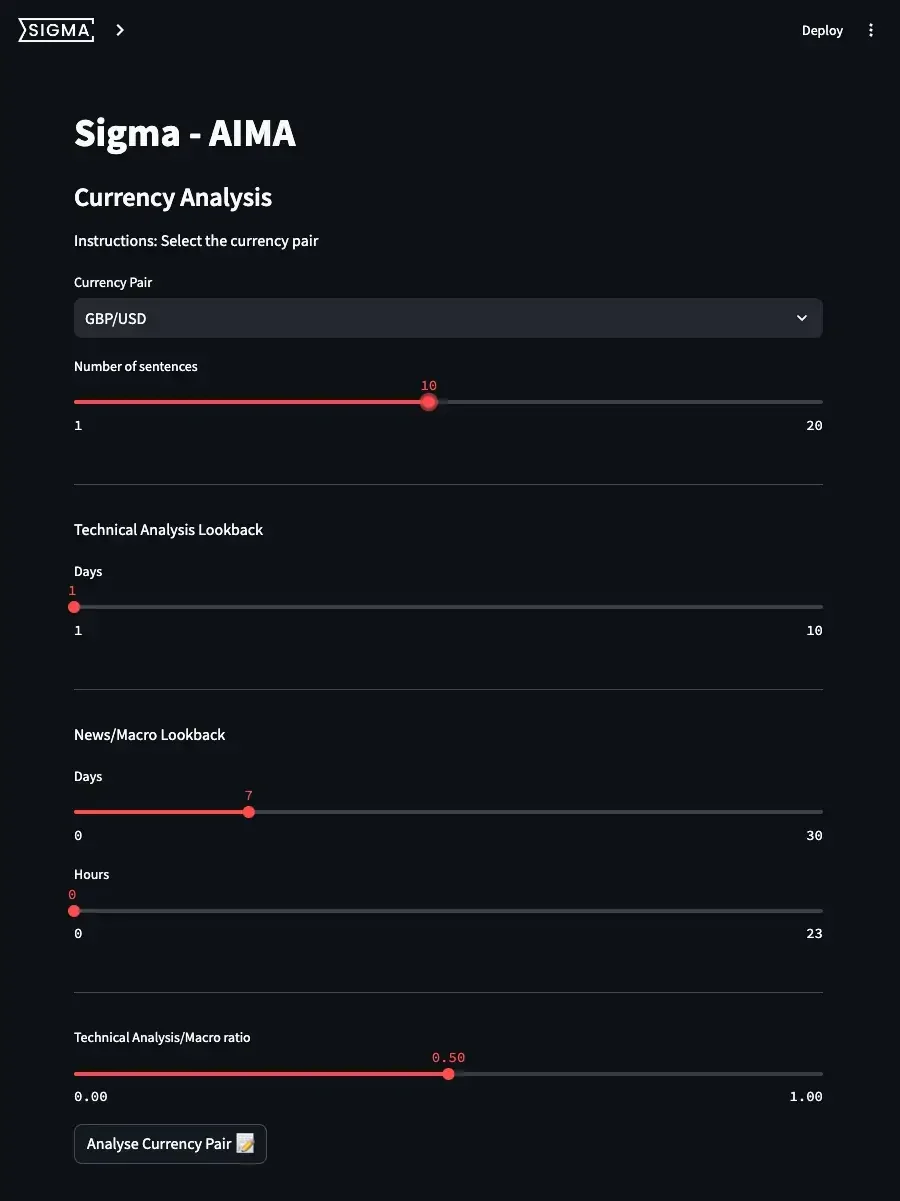
Task: Click the Number of sentences slider handle
Action: coord(429,402)
